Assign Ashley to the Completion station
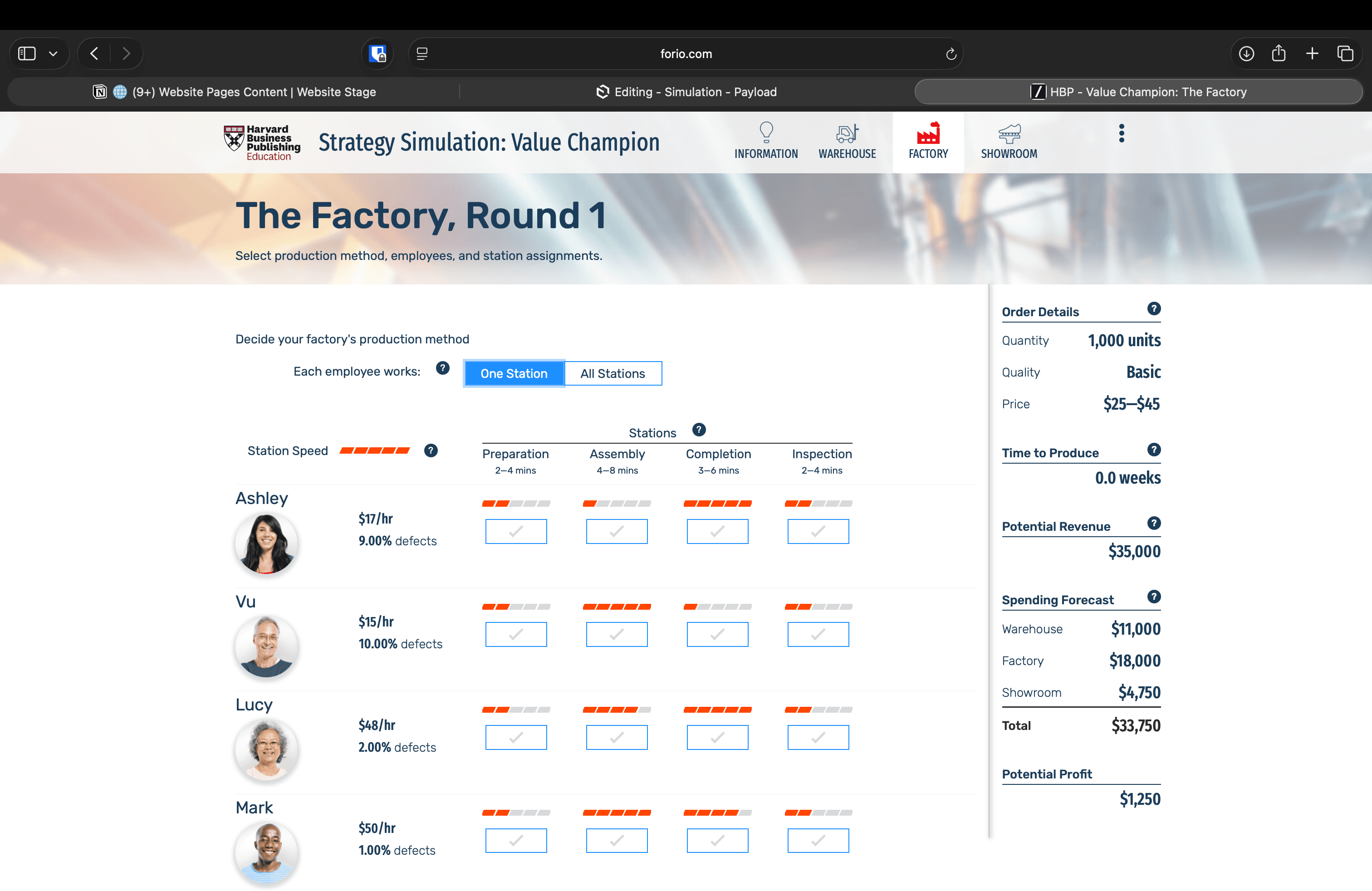The image size is (1372, 891). coord(717,531)
